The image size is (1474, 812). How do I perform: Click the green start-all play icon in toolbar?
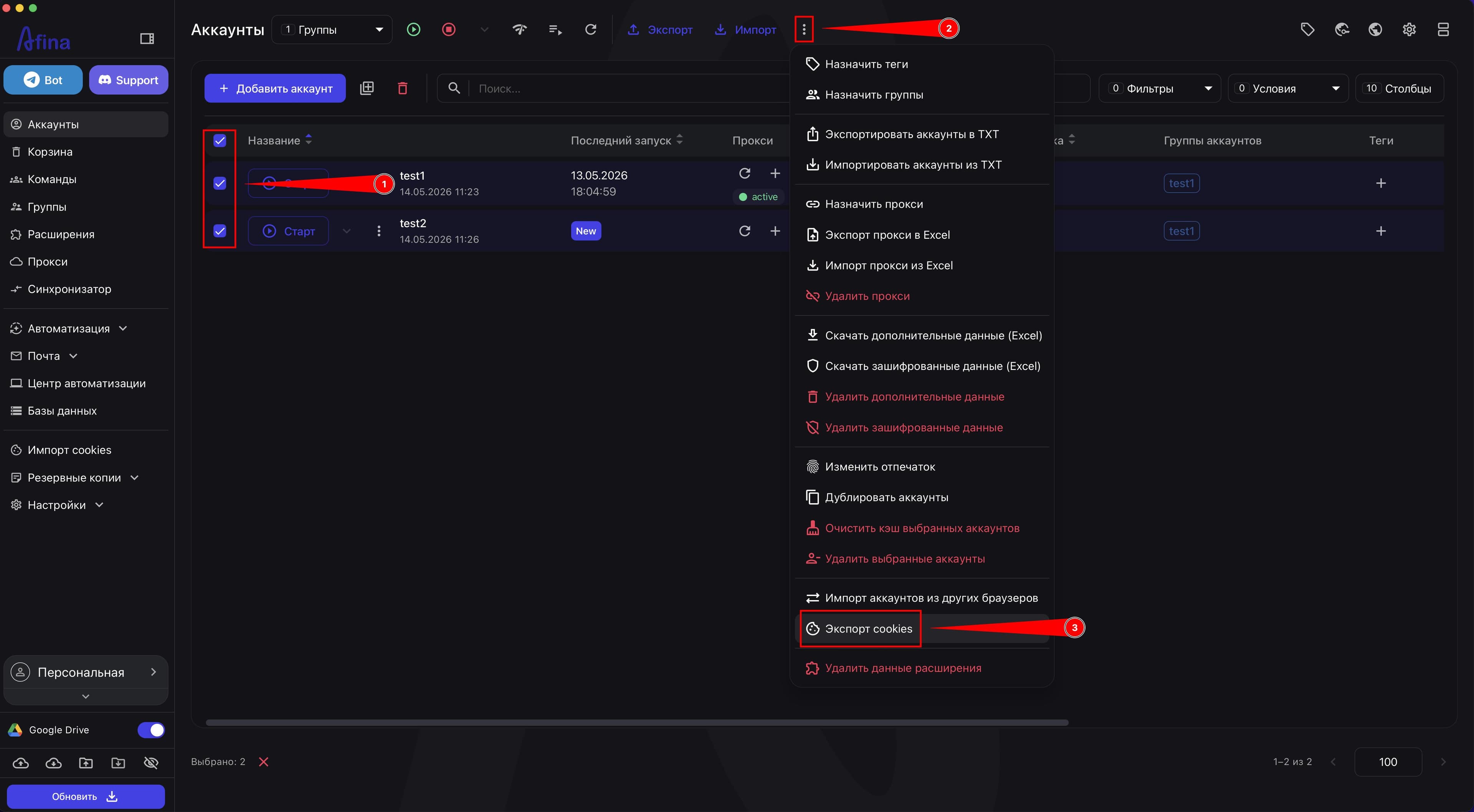pyautogui.click(x=413, y=29)
